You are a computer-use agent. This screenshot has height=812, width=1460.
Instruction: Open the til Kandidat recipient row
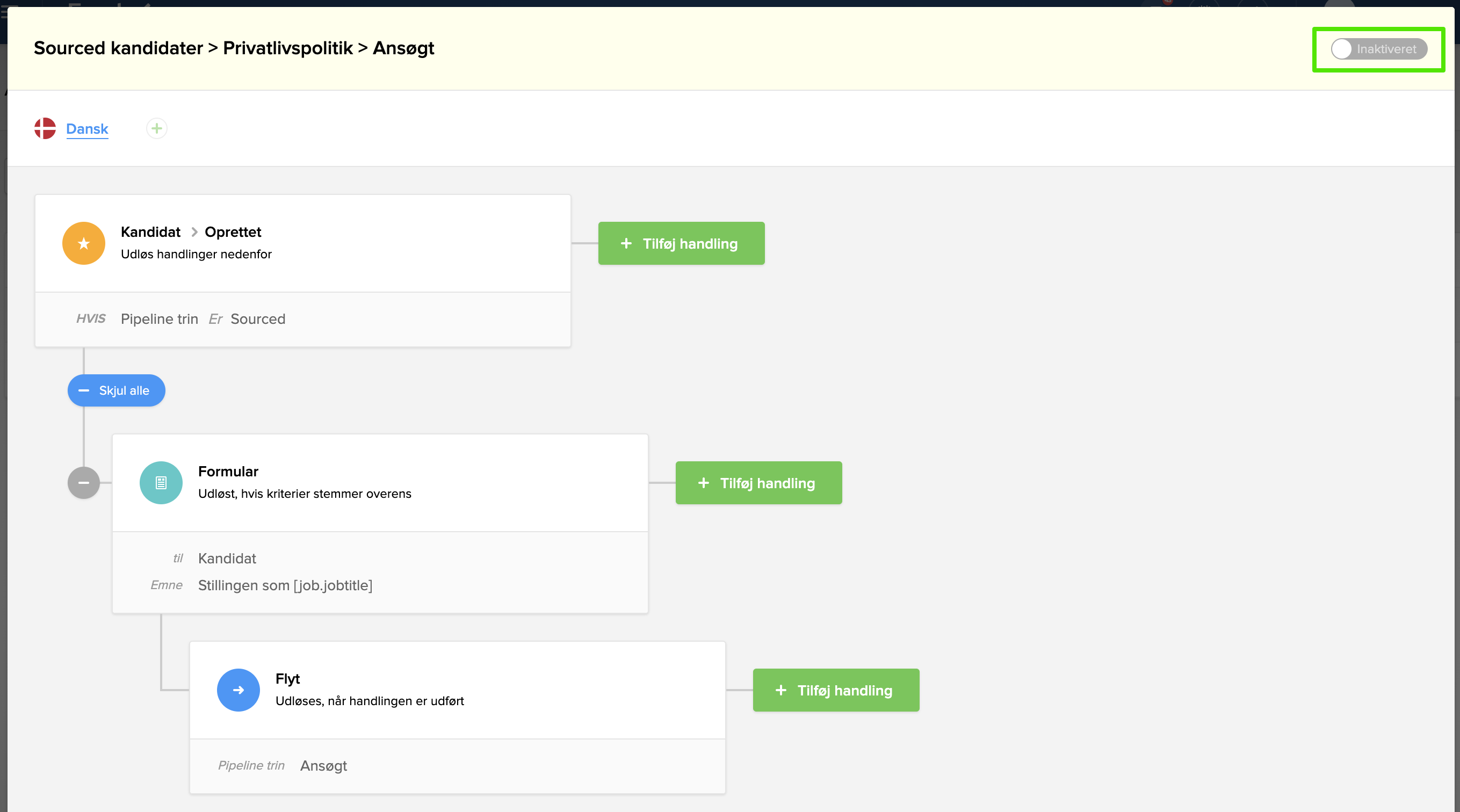click(x=227, y=558)
